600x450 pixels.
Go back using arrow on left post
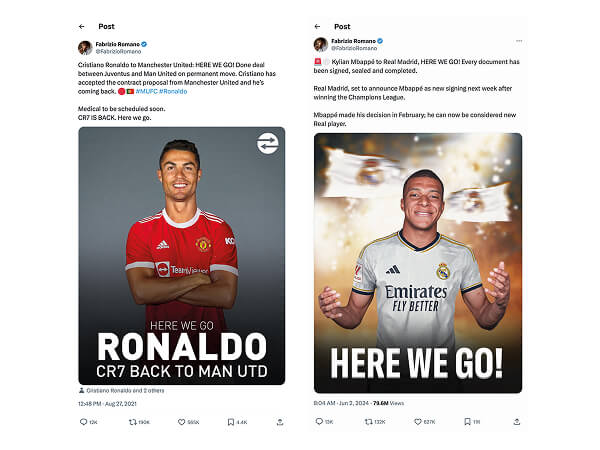tap(82, 26)
